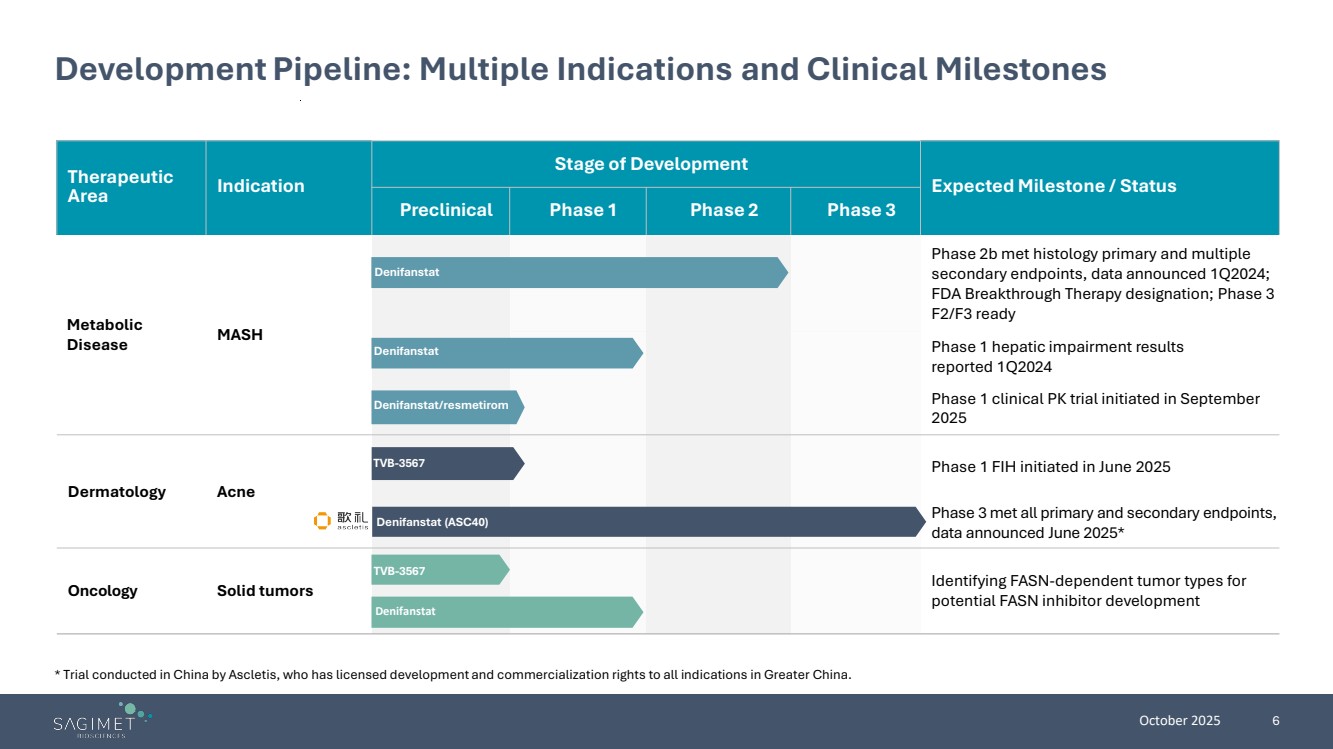Click the TVB-3567 bar in the Solid tumors row
The image size is (1333, 749).
(439, 571)
